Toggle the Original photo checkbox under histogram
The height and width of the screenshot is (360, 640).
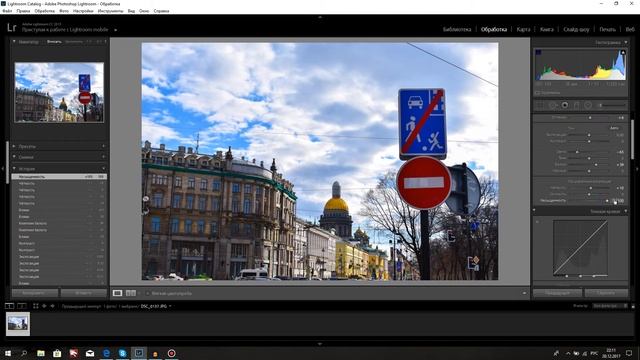tap(538, 93)
